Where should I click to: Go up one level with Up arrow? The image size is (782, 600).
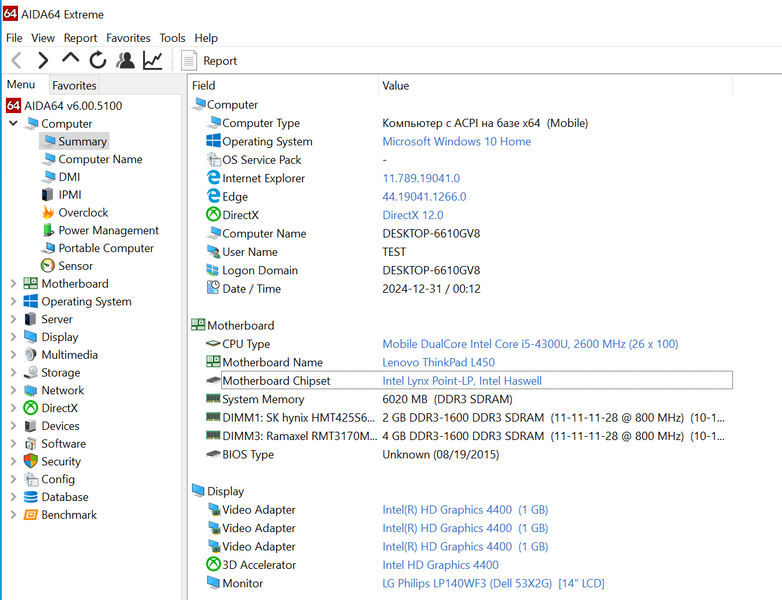[70, 58]
